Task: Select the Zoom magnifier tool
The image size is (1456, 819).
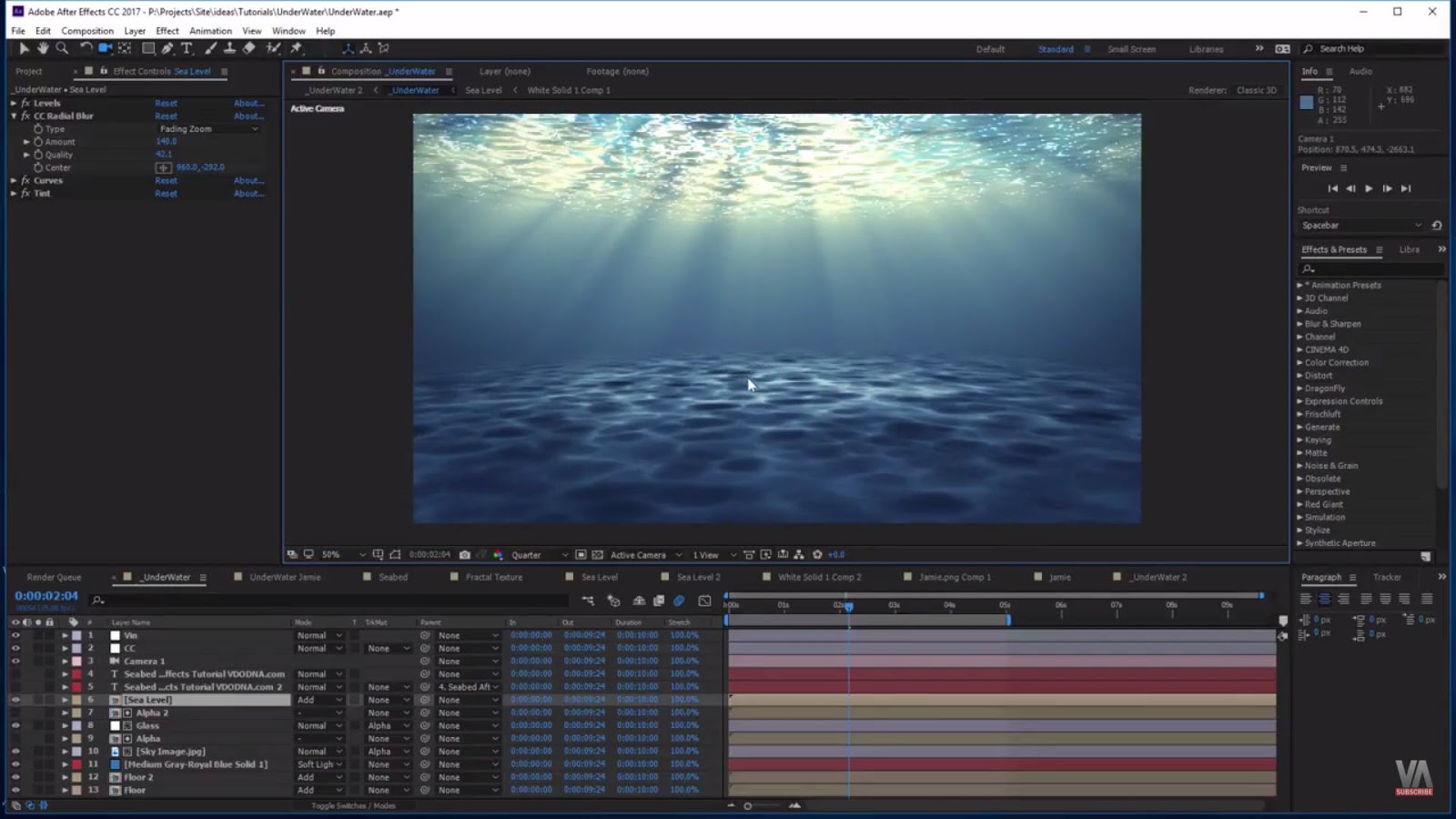Action: click(62, 48)
